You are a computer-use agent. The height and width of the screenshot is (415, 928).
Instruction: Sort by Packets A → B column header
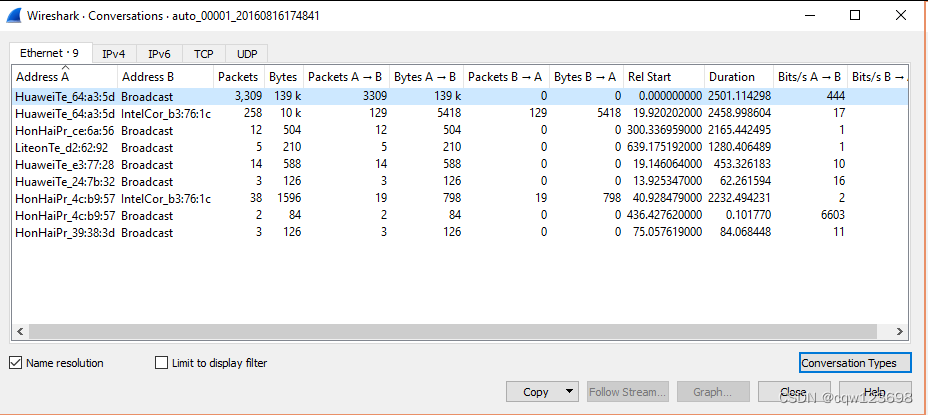click(346, 76)
